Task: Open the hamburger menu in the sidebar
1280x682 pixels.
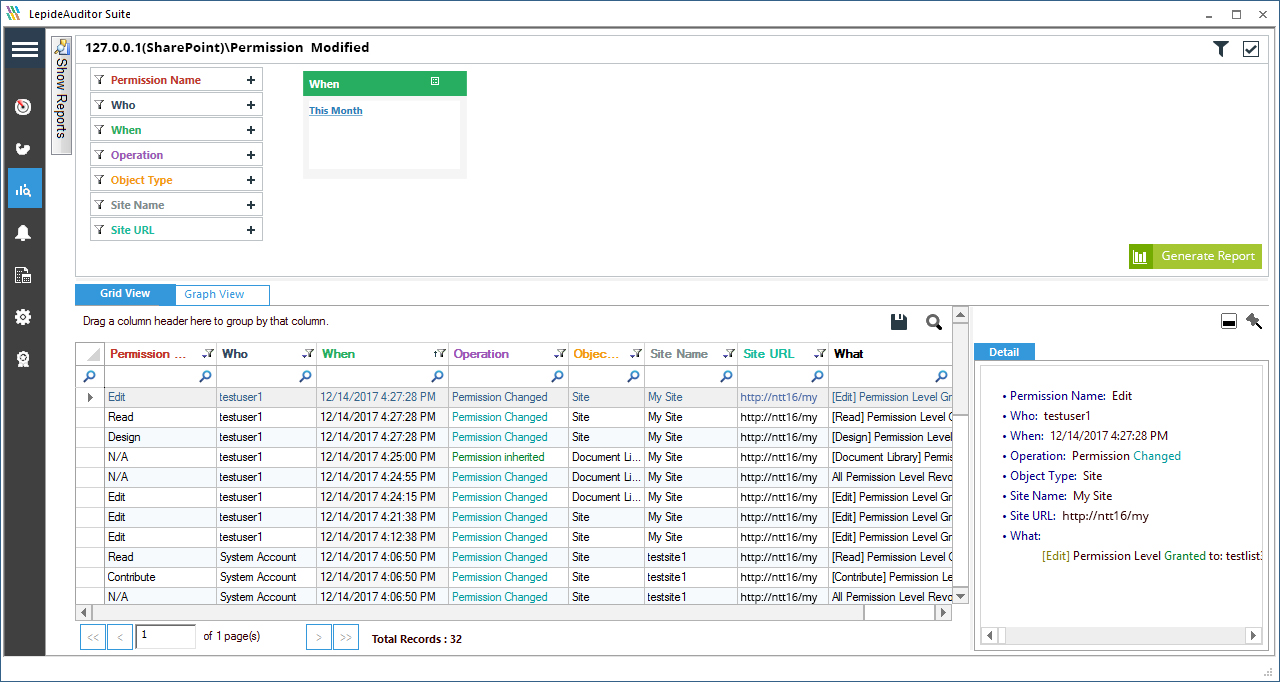Action: pos(24,50)
